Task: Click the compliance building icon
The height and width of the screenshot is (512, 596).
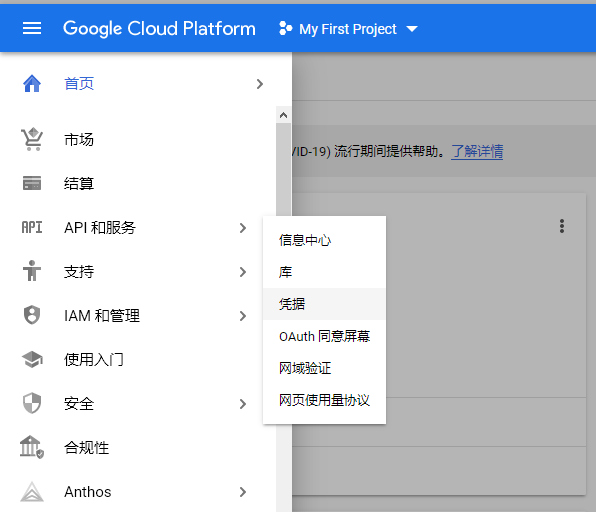Action: 32,447
